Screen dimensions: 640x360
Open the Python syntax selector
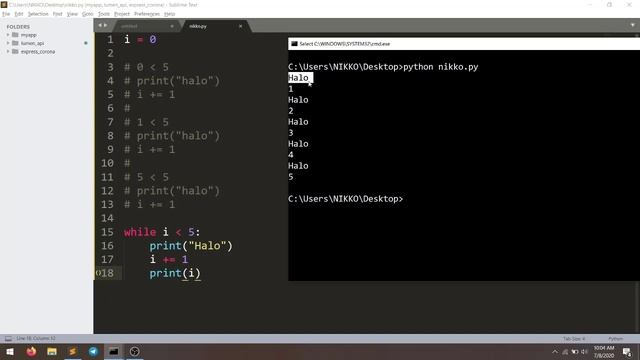616,339
